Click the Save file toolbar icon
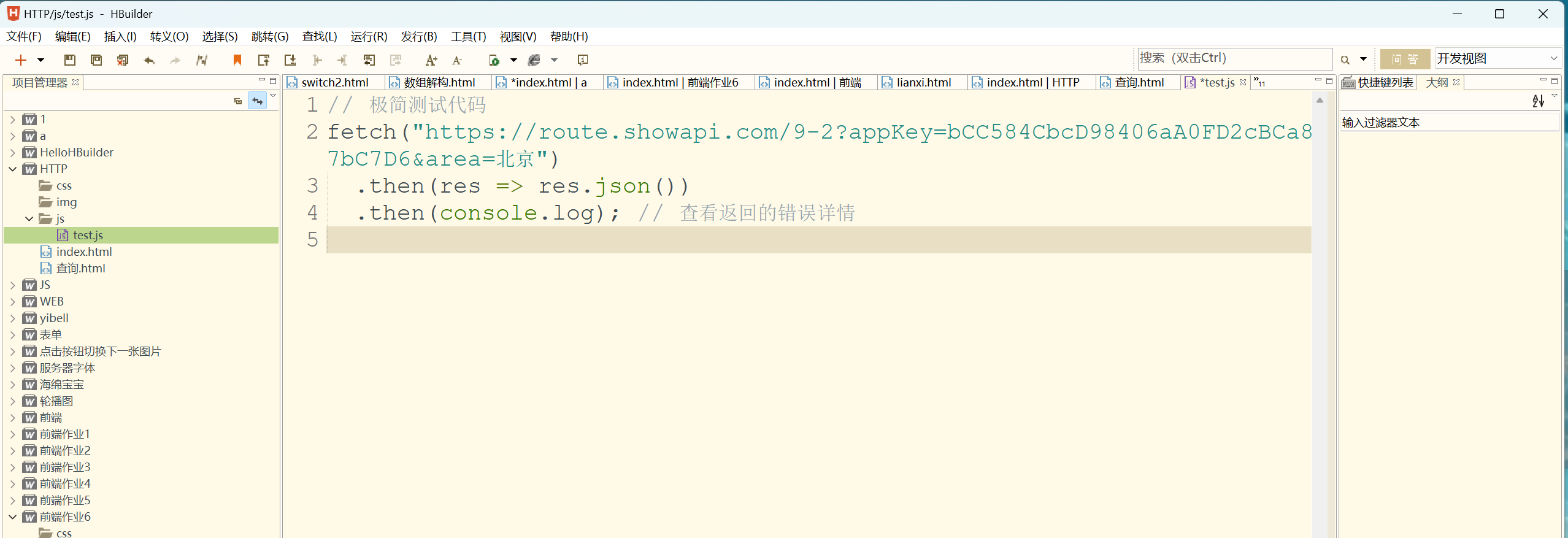This screenshot has width=1568, height=538. [70, 60]
